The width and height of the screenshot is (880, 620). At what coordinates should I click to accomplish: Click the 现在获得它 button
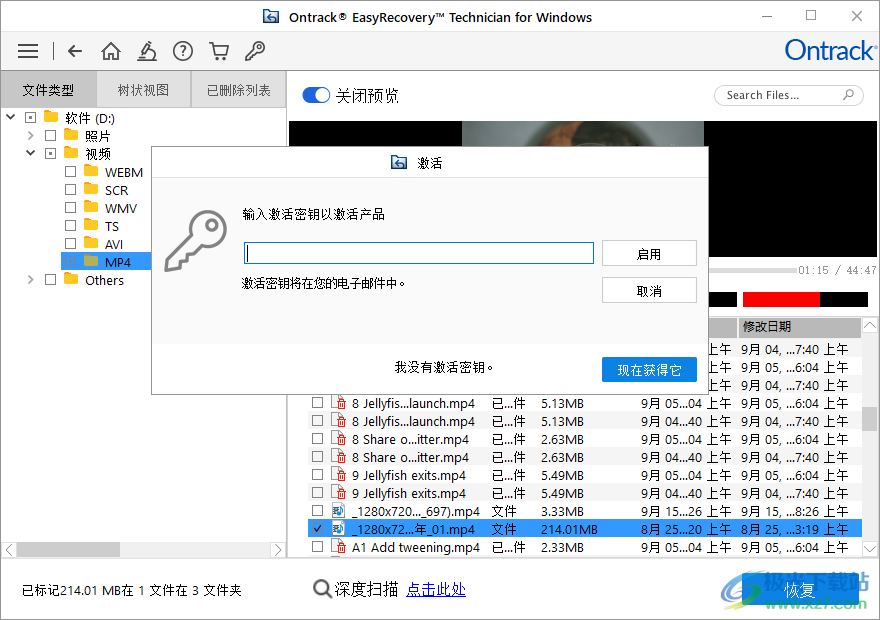tap(649, 370)
